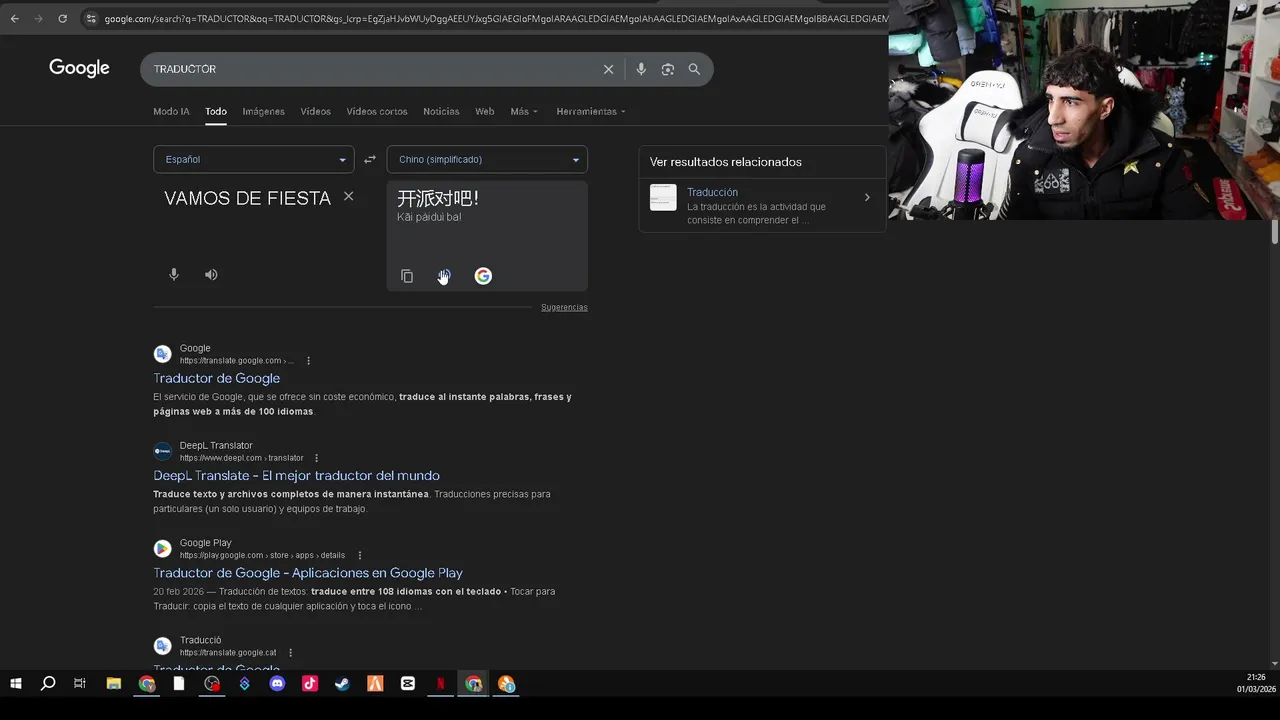This screenshot has height=720, width=1280.
Task: Start voice search with microphone icon
Action: click(641, 69)
